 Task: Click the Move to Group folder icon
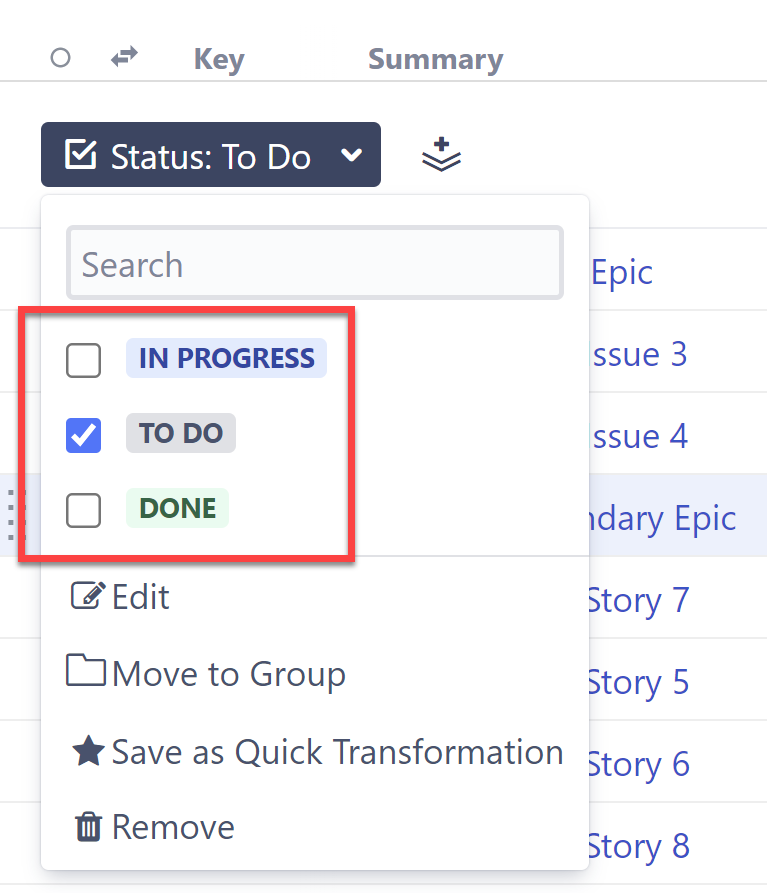pyautogui.click(x=87, y=671)
